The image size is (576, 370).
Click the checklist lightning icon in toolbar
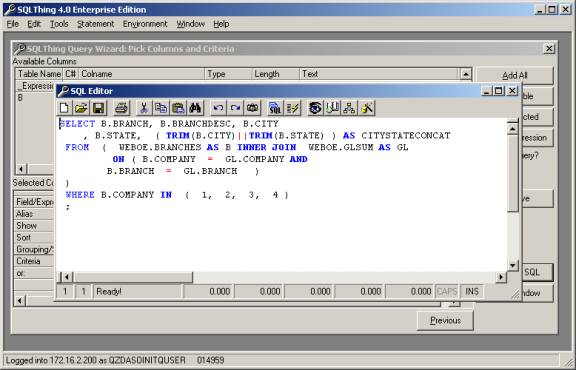pos(293,108)
